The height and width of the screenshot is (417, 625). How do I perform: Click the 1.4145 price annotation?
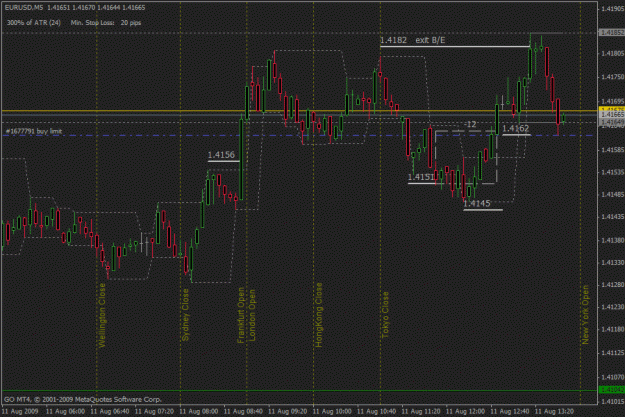click(477, 204)
